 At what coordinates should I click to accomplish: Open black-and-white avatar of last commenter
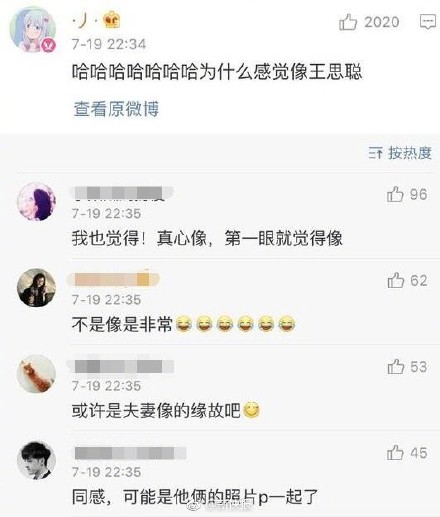pos(36,460)
